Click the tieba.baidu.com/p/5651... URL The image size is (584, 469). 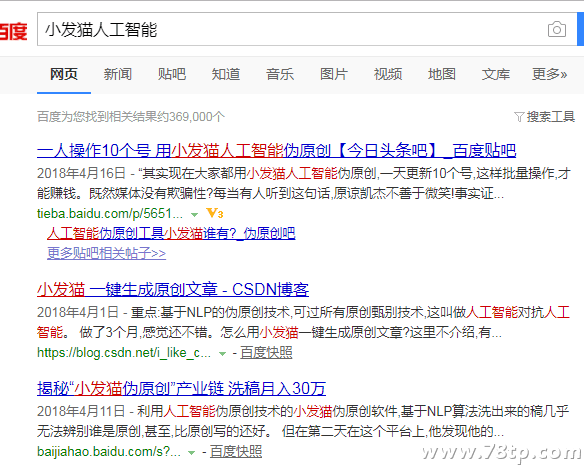[110, 213]
